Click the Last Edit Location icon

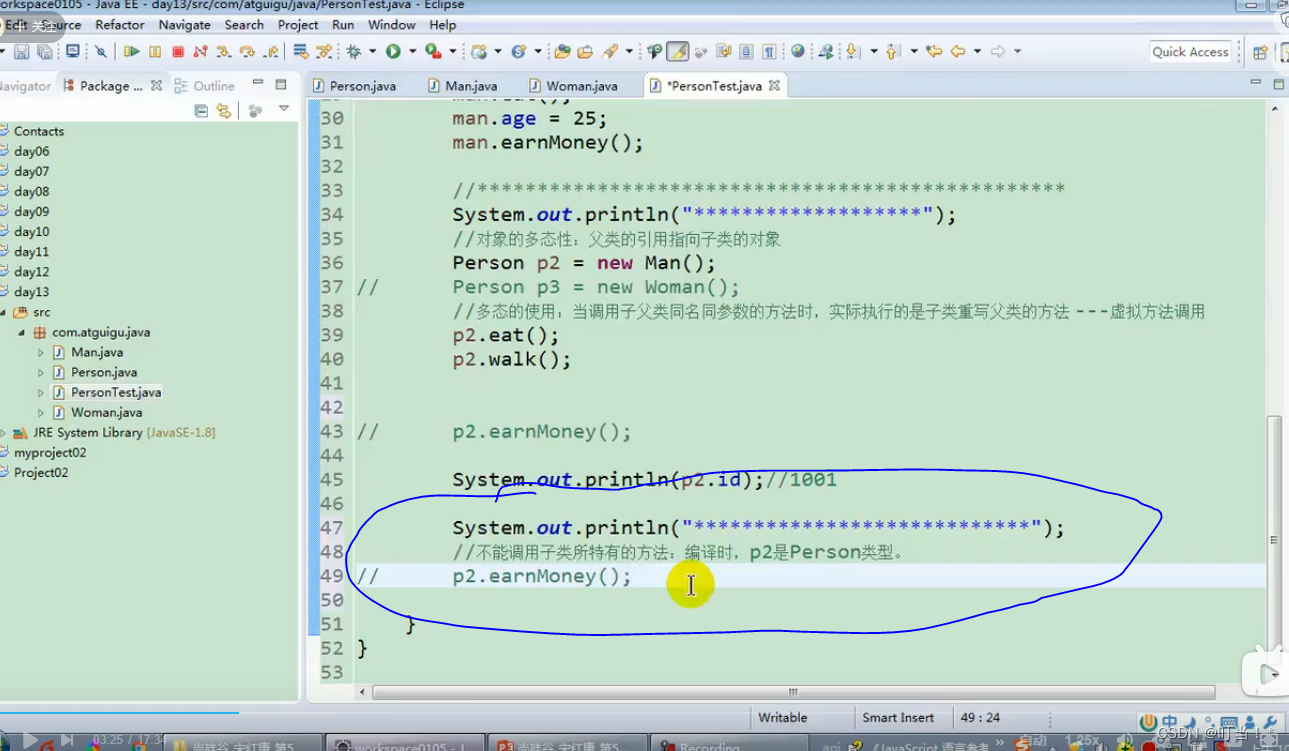[934, 52]
